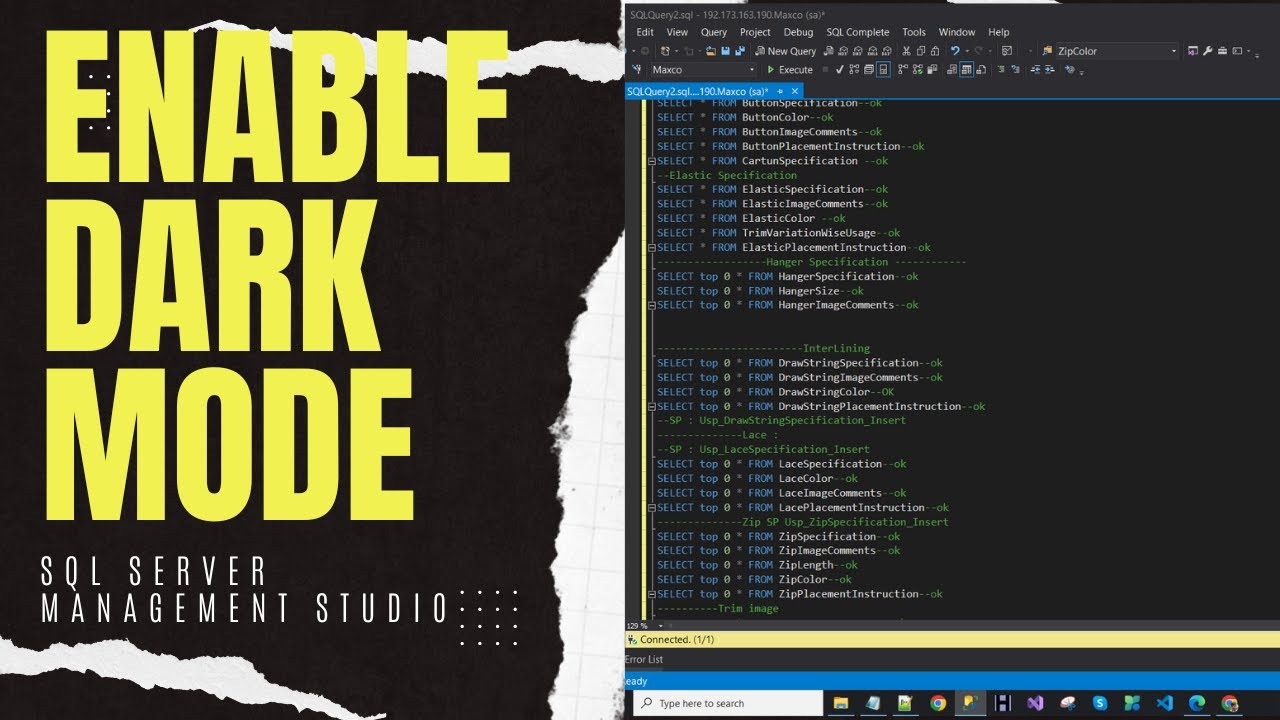Open the SQL Complete menu

tap(858, 32)
